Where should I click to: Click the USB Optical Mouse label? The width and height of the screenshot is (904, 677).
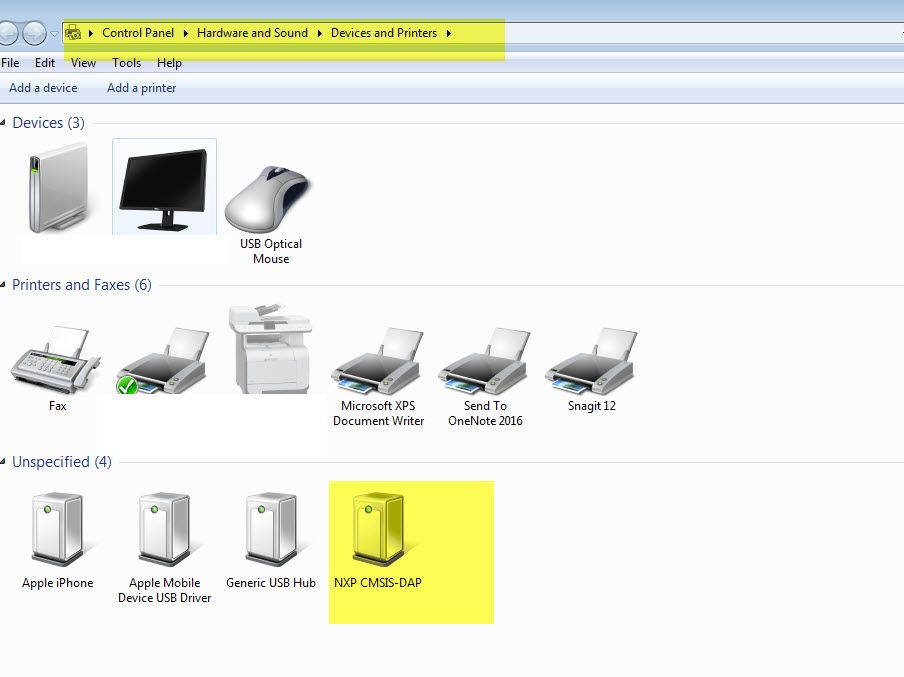point(270,251)
